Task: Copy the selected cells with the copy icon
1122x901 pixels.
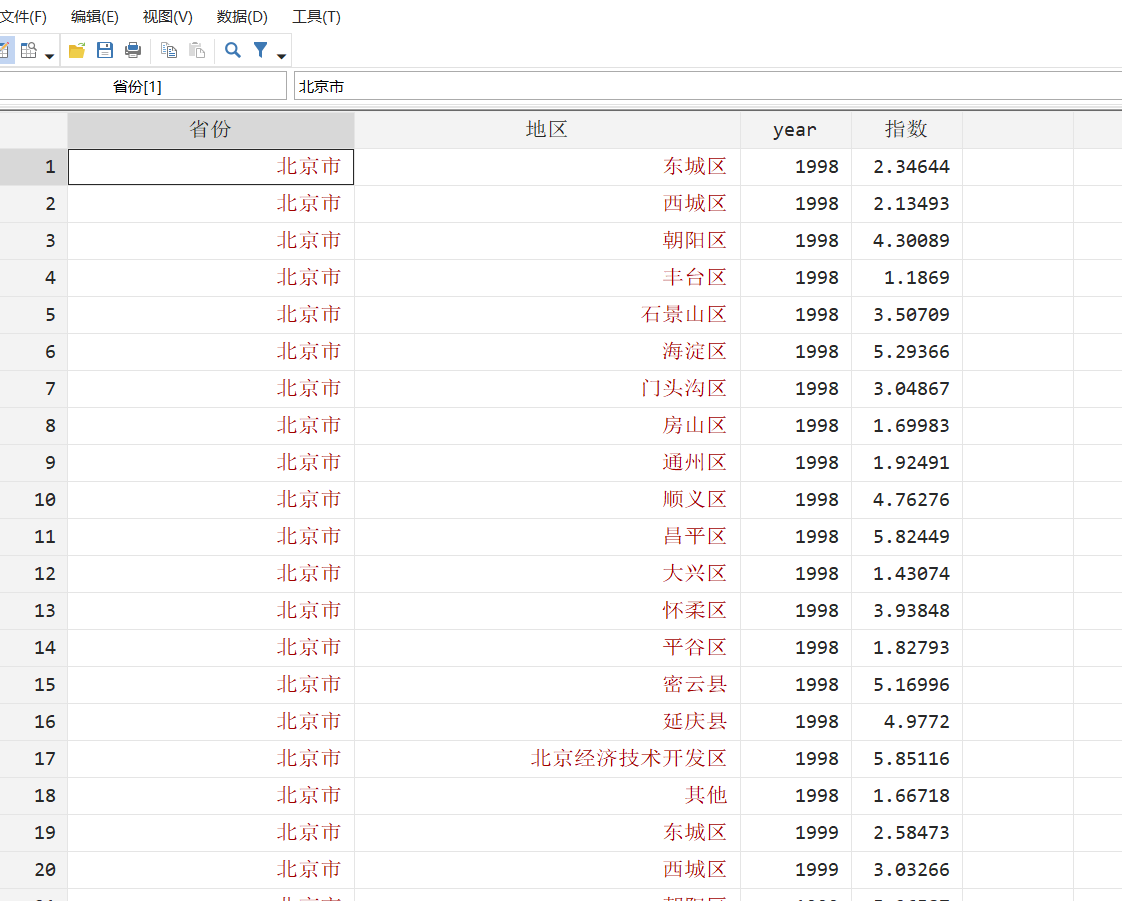Action: pyautogui.click(x=169, y=50)
